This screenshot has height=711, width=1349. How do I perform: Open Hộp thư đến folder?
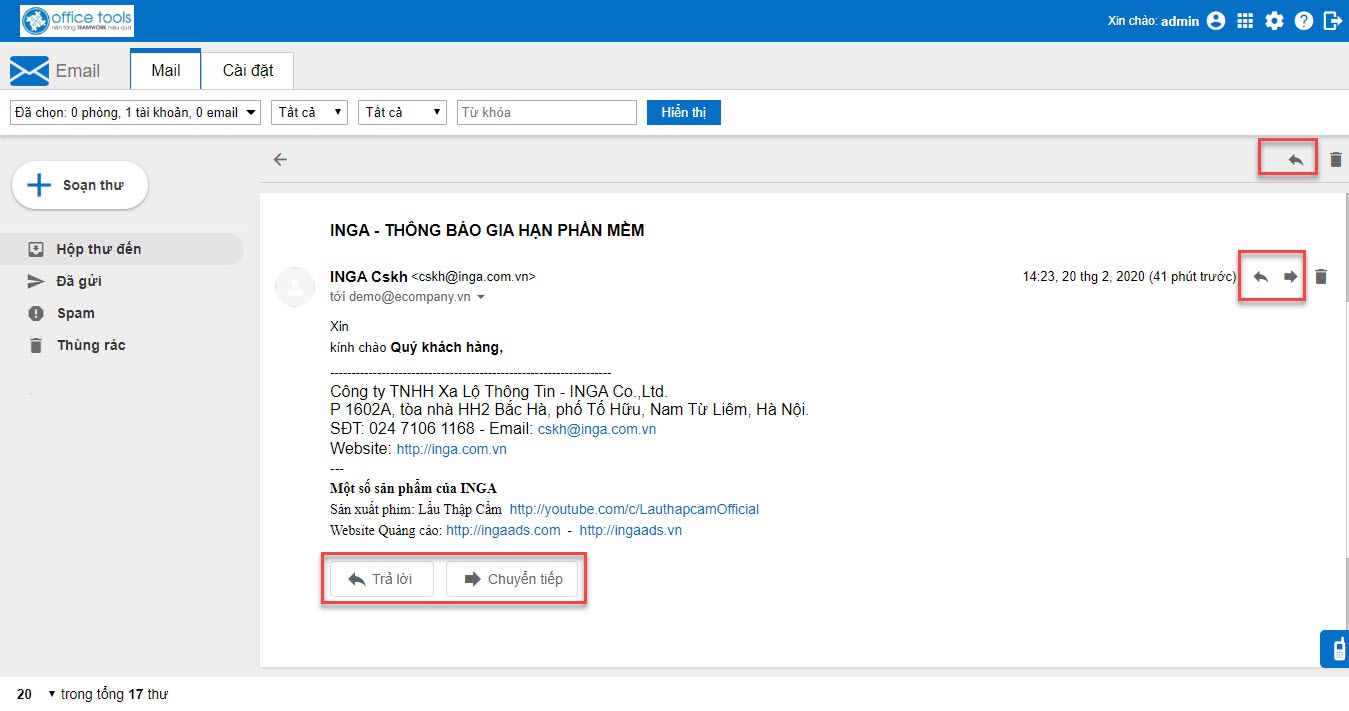click(122, 249)
